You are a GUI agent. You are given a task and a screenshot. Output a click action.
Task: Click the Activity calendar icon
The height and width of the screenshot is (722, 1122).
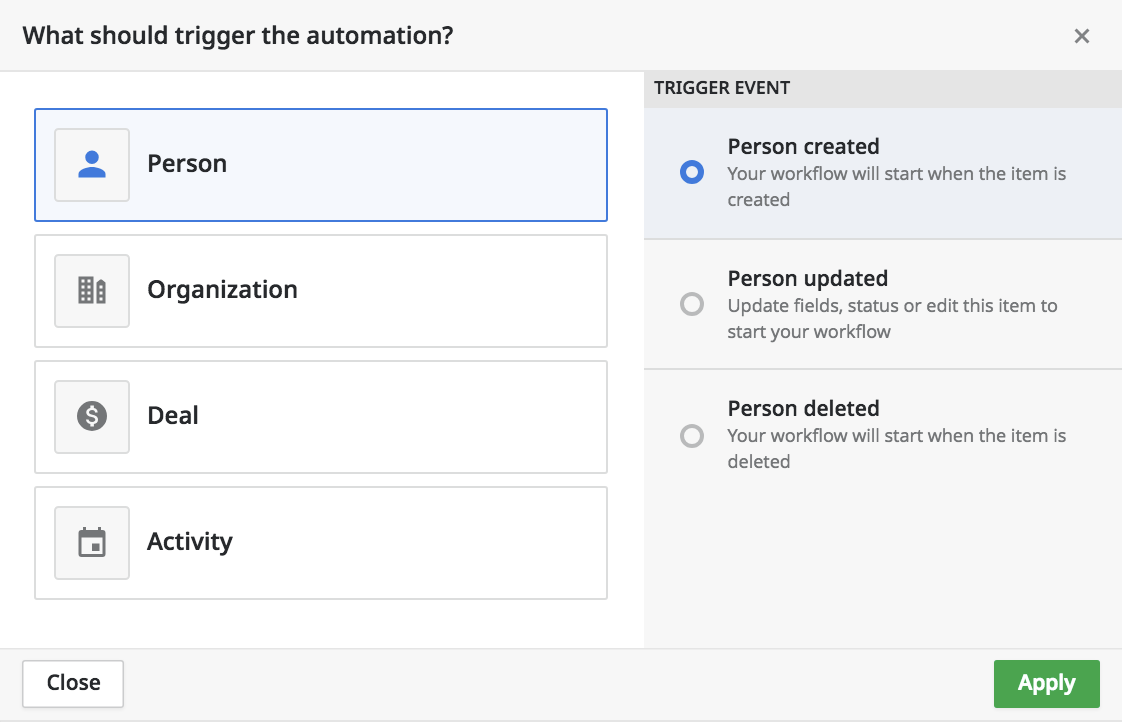[92, 543]
